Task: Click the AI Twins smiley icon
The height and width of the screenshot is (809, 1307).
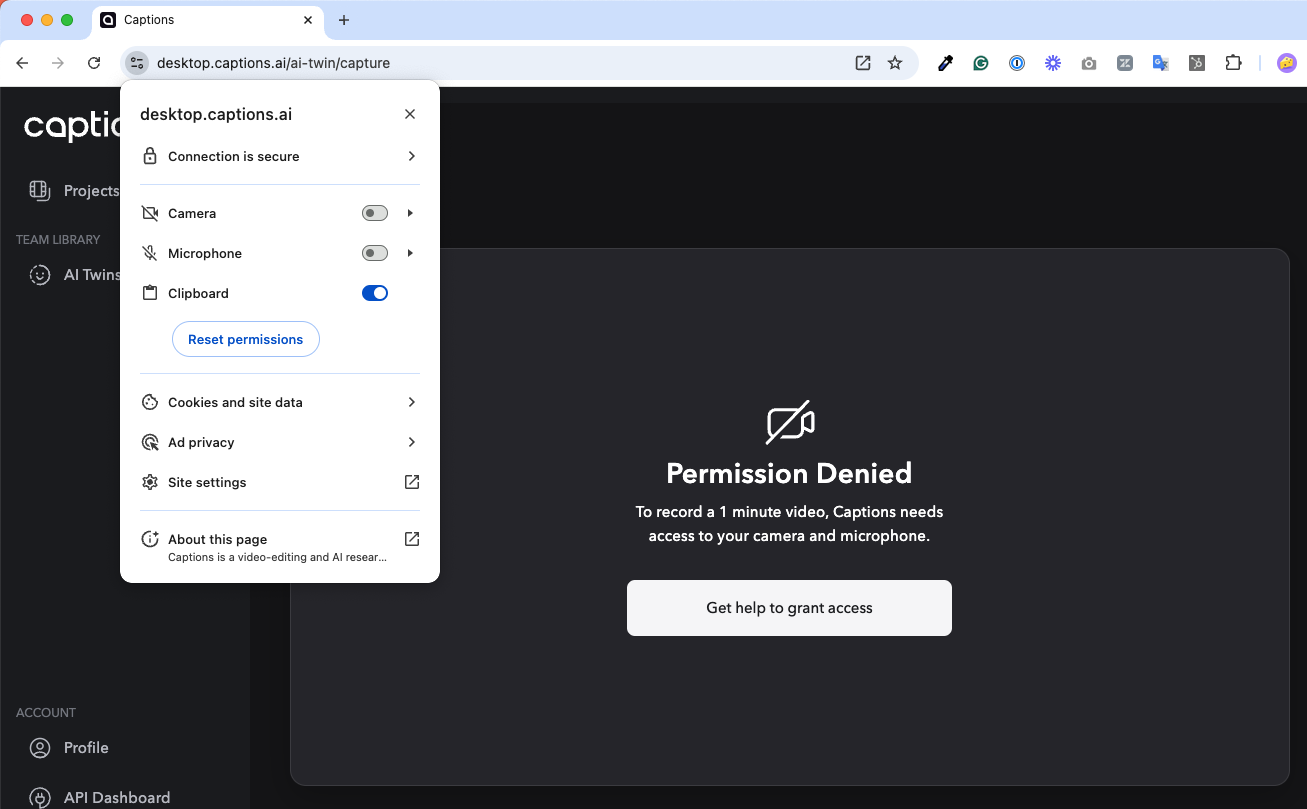Action: (39, 274)
